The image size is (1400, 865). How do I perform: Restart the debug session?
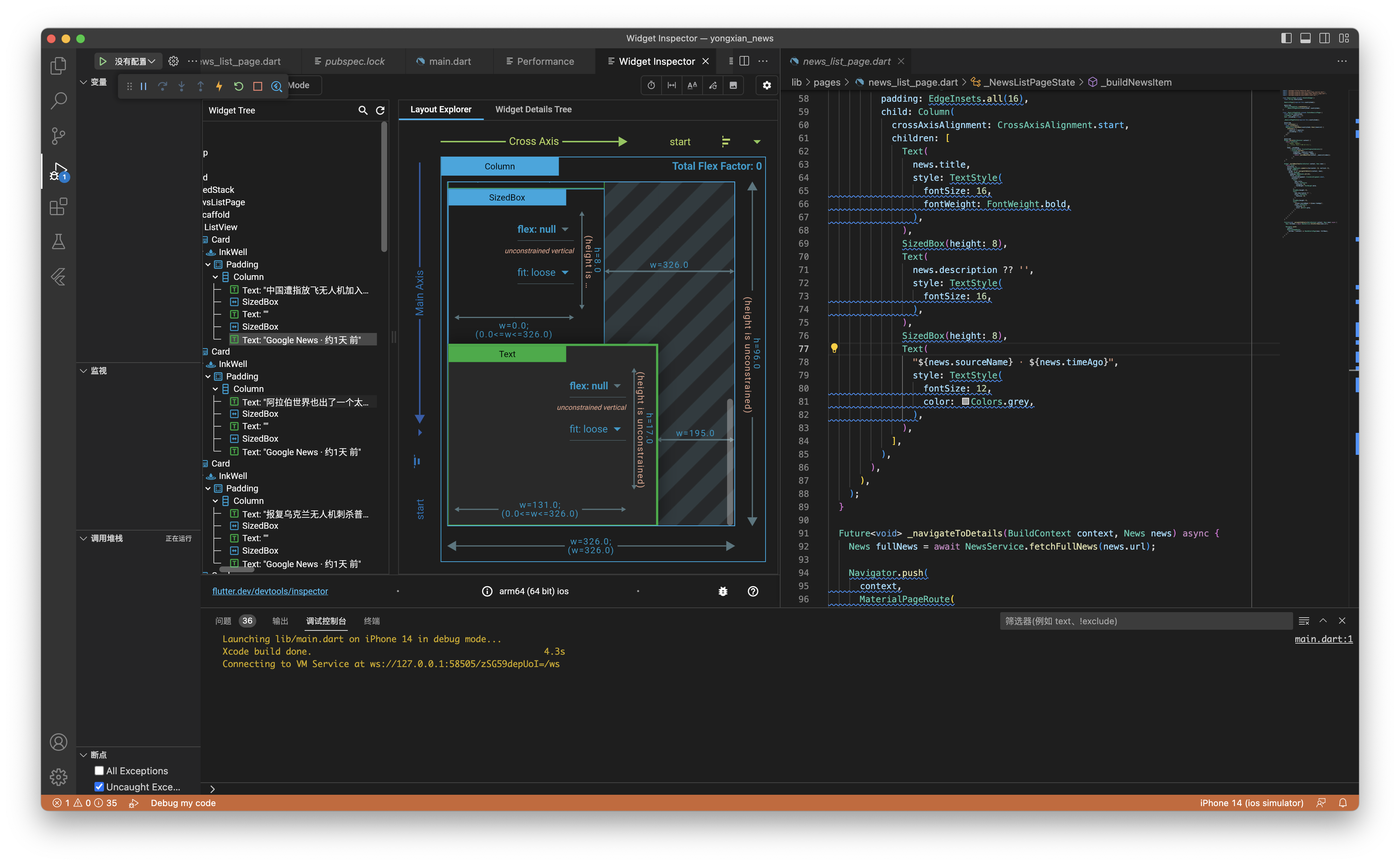[x=239, y=86]
